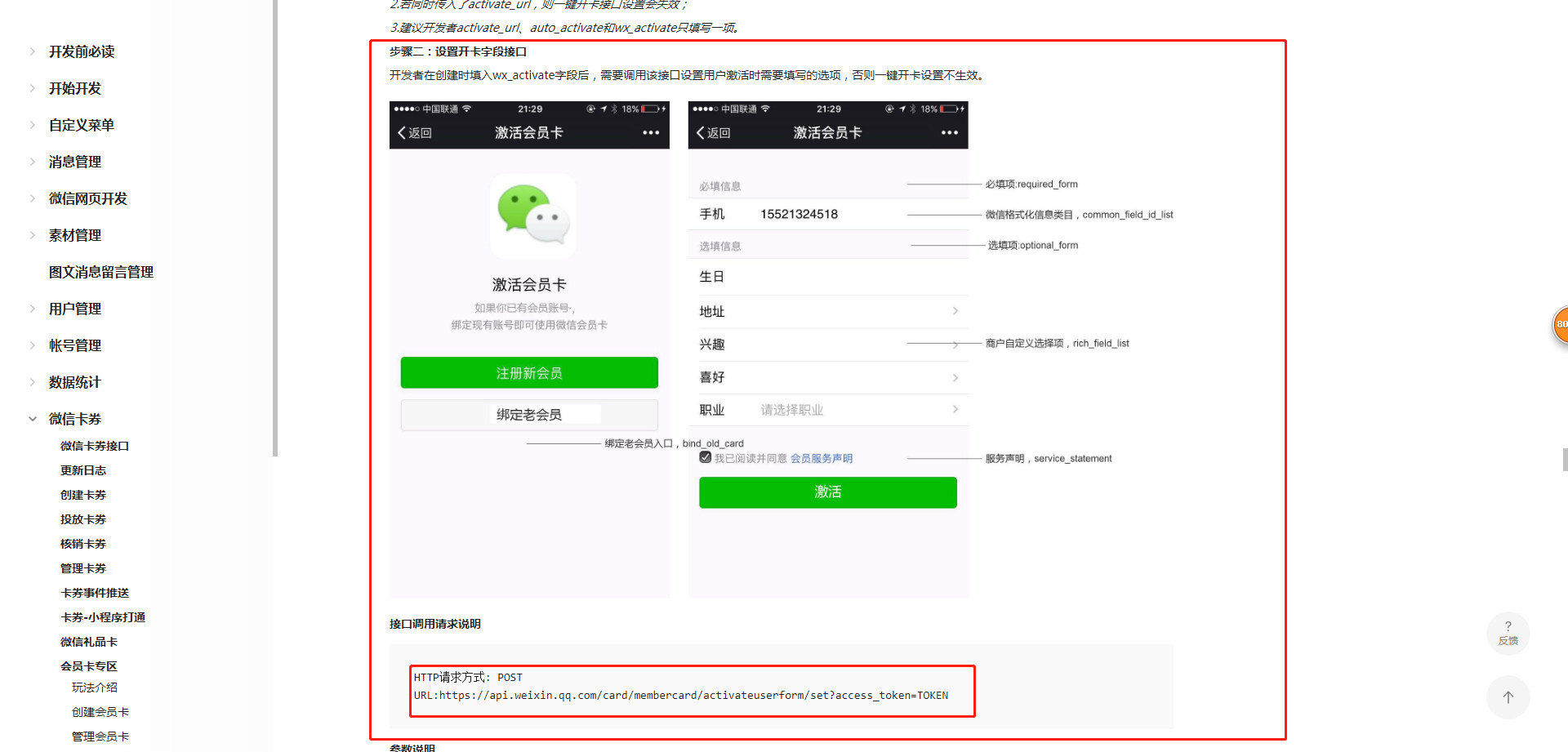
Task: Expand the 开始开发 section arrow
Action: tap(33, 88)
